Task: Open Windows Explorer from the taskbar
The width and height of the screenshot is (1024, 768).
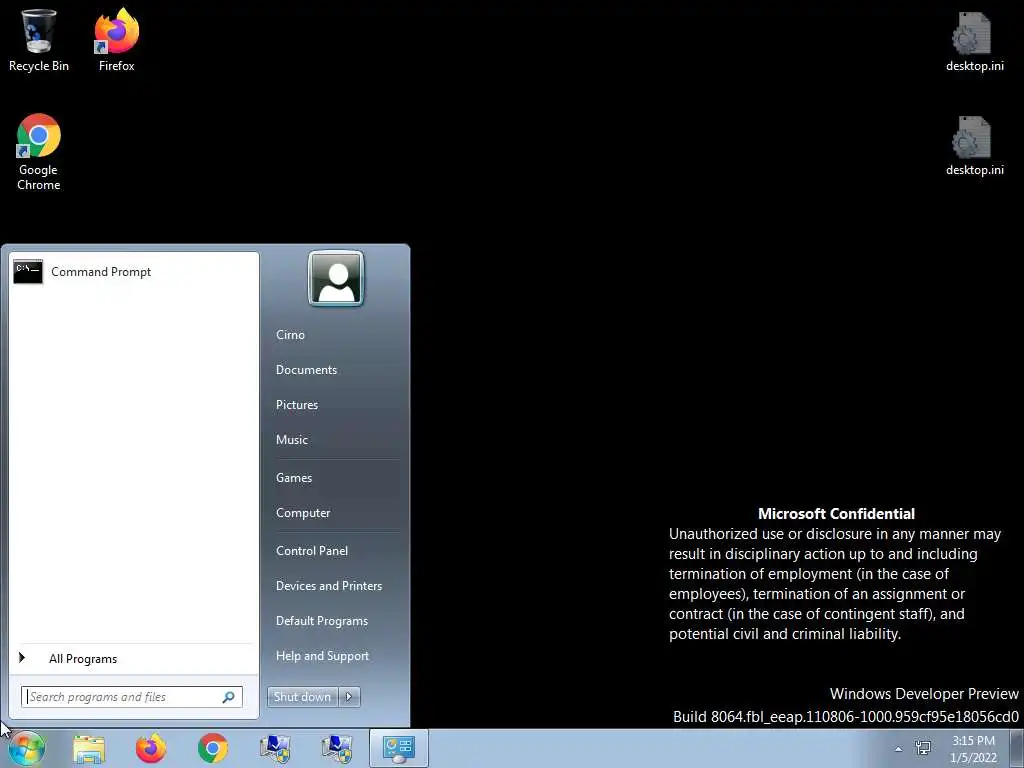Action: 89,748
